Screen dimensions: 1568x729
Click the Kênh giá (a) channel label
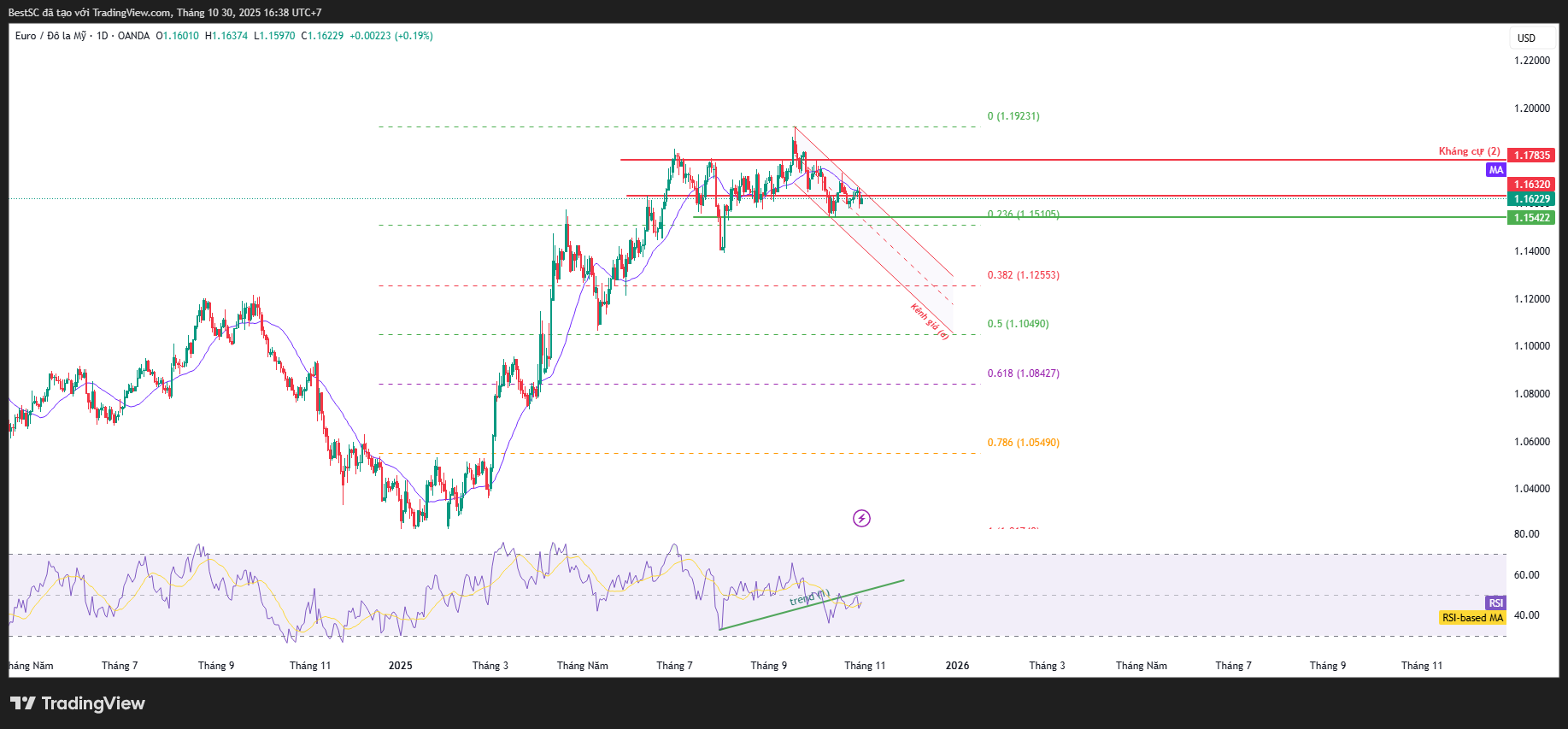(x=930, y=321)
